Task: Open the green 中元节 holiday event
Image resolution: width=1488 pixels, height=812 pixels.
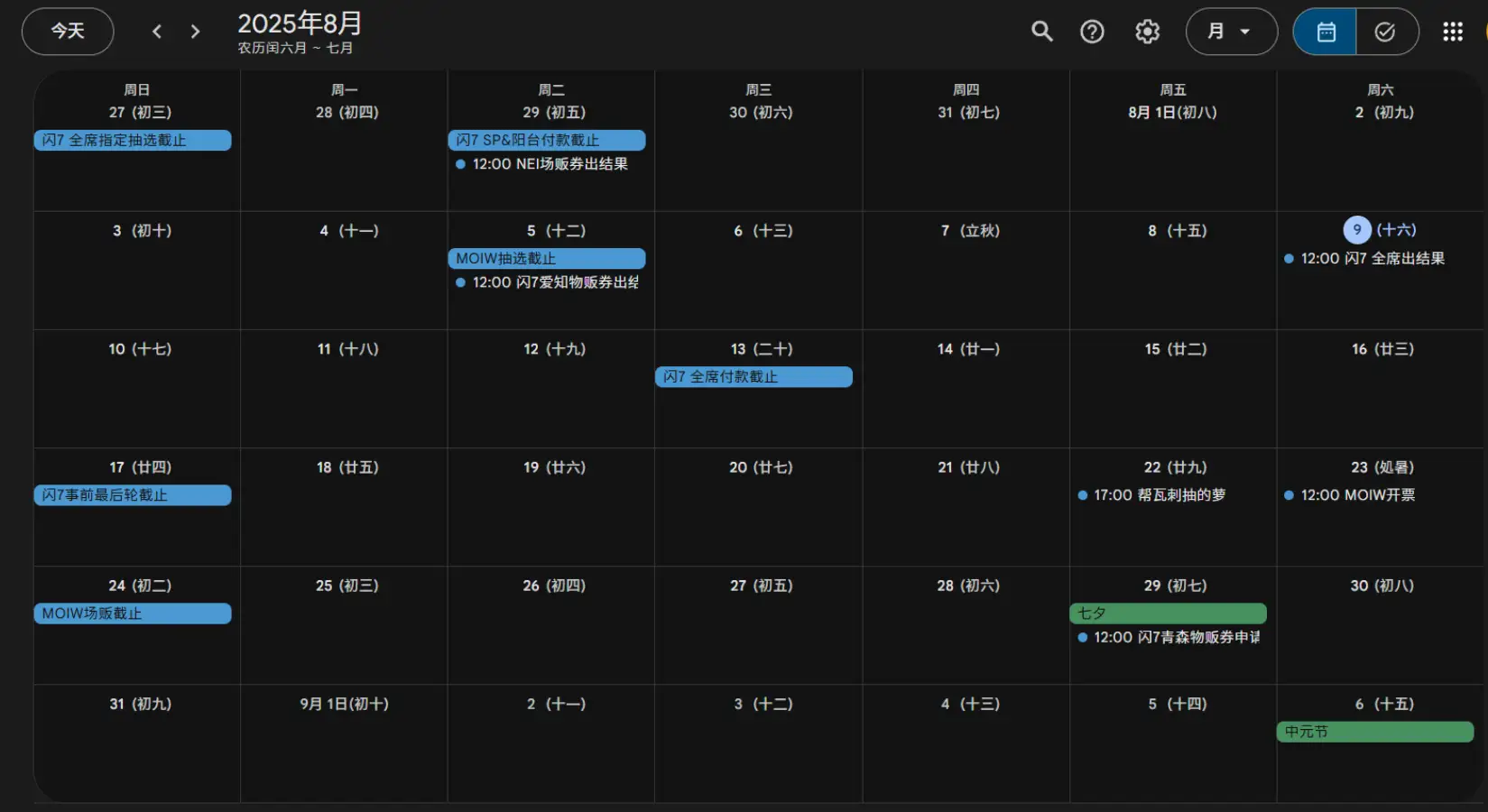Action: click(x=1374, y=732)
